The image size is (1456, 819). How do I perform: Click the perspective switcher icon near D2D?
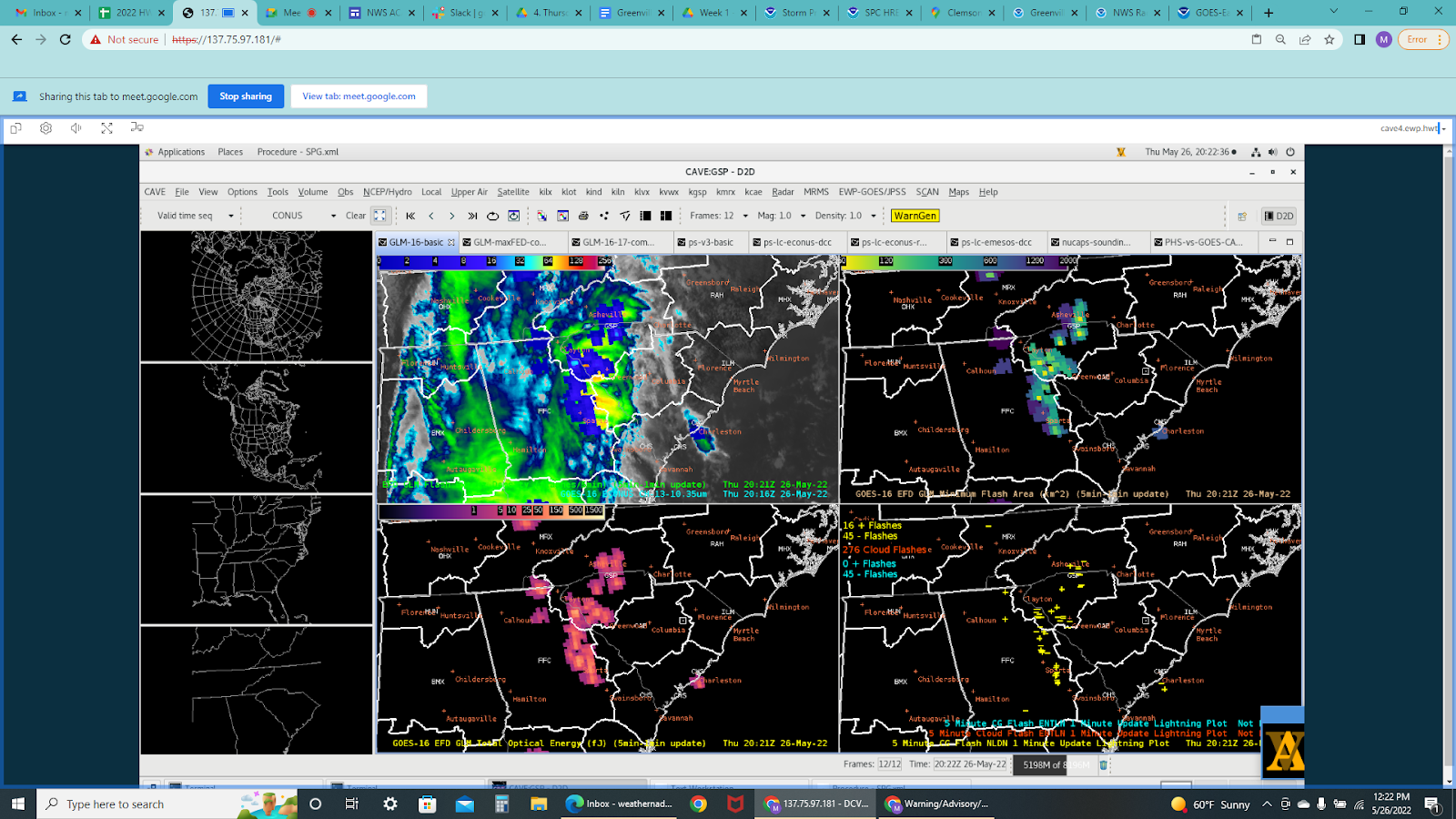pyautogui.click(x=1242, y=217)
